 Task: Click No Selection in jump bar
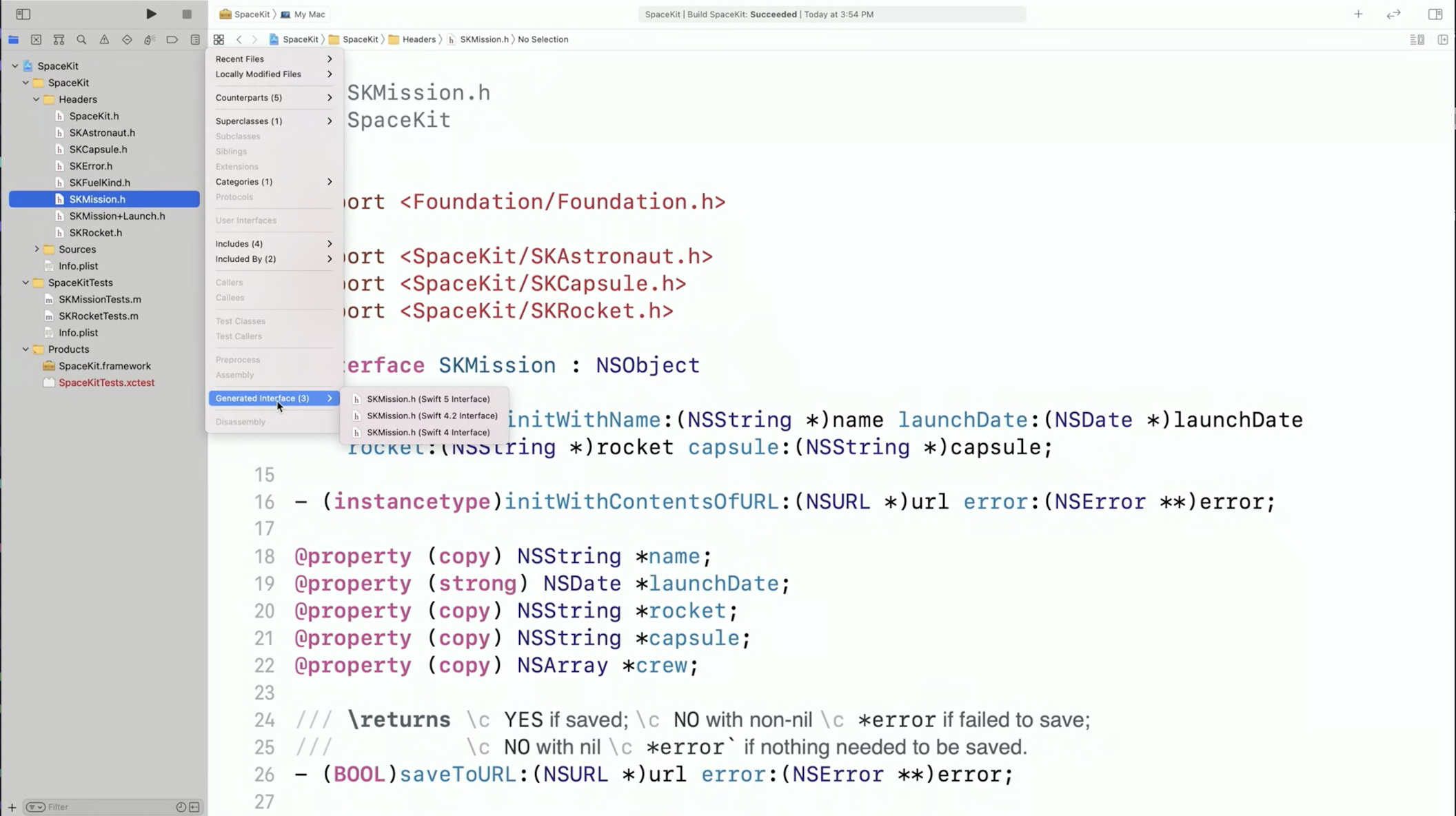(x=543, y=40)
